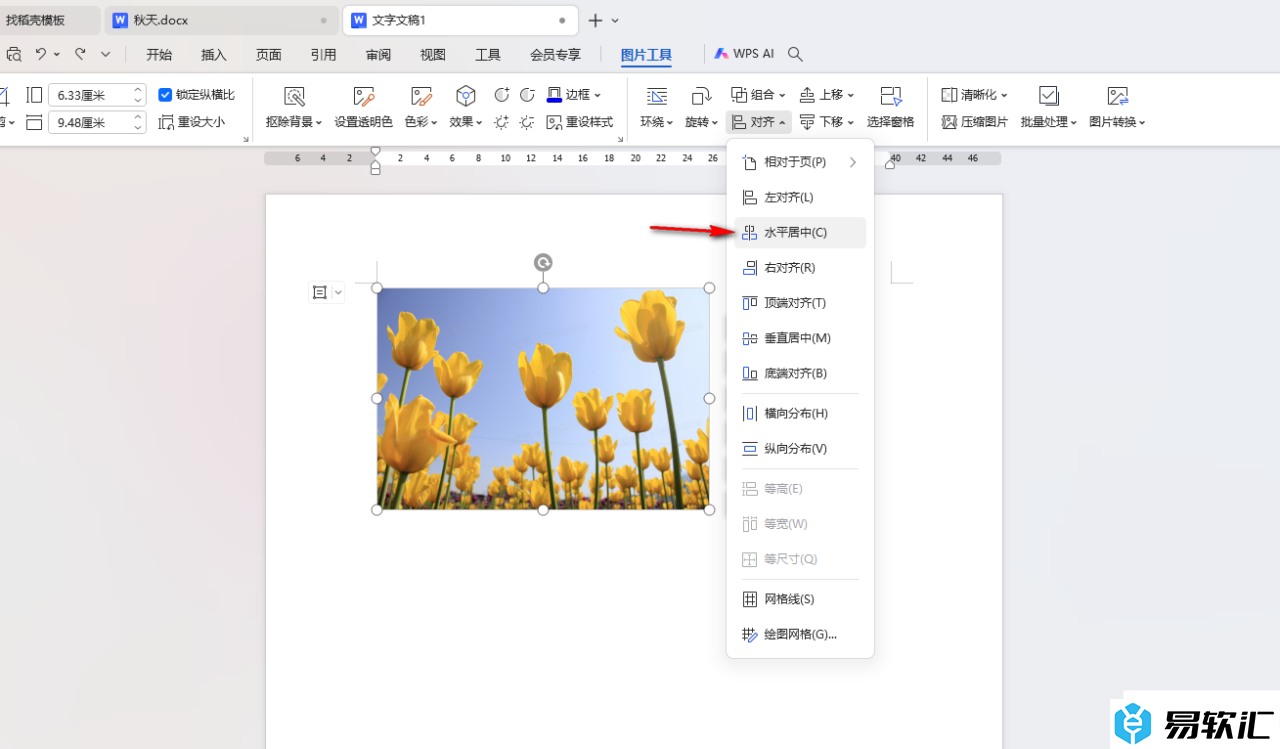
Task: Open the Effects (效果) cube icon
Action: (466, 96)
